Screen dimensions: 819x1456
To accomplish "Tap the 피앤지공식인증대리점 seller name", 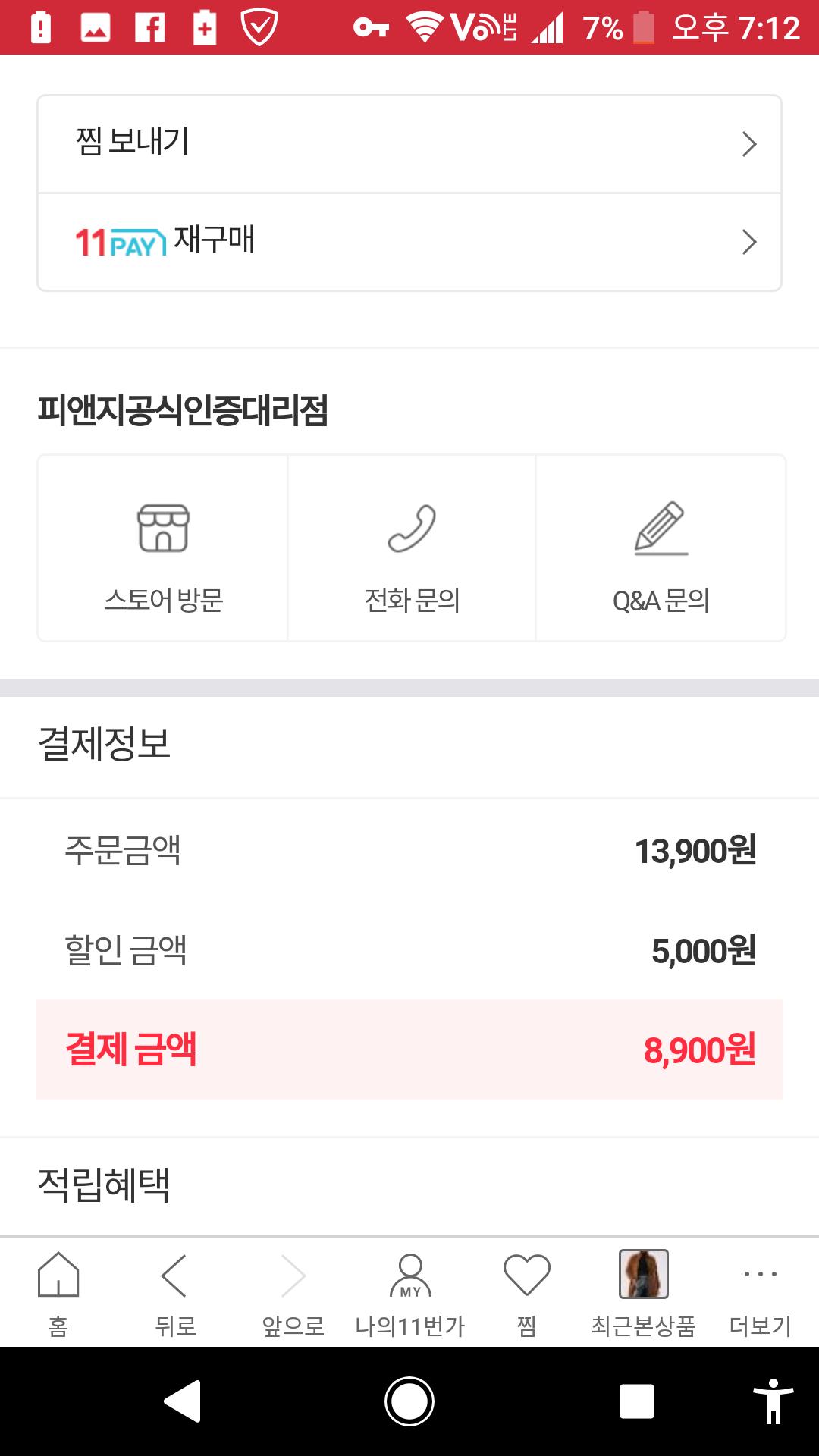I will click(183, 411).
